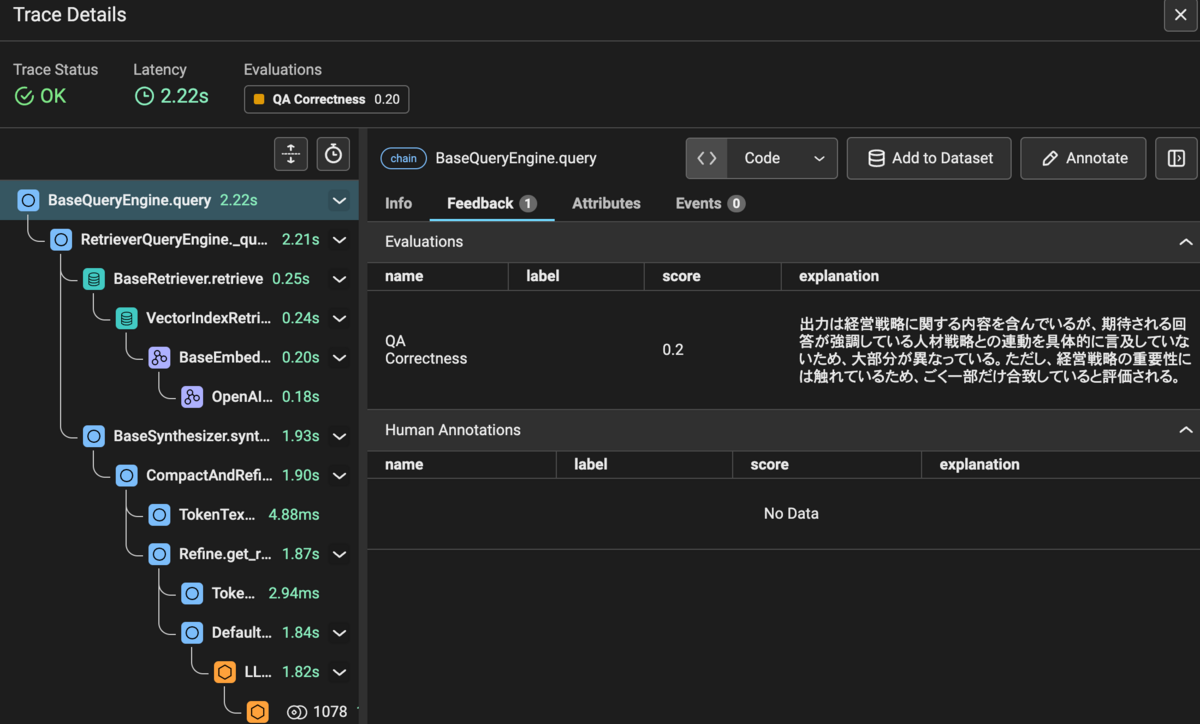The height and width of the screenshot is (724, 1200).
Task: Click the token count icon next to 1078
Action: pyautogui.click(x=296, y=712)
